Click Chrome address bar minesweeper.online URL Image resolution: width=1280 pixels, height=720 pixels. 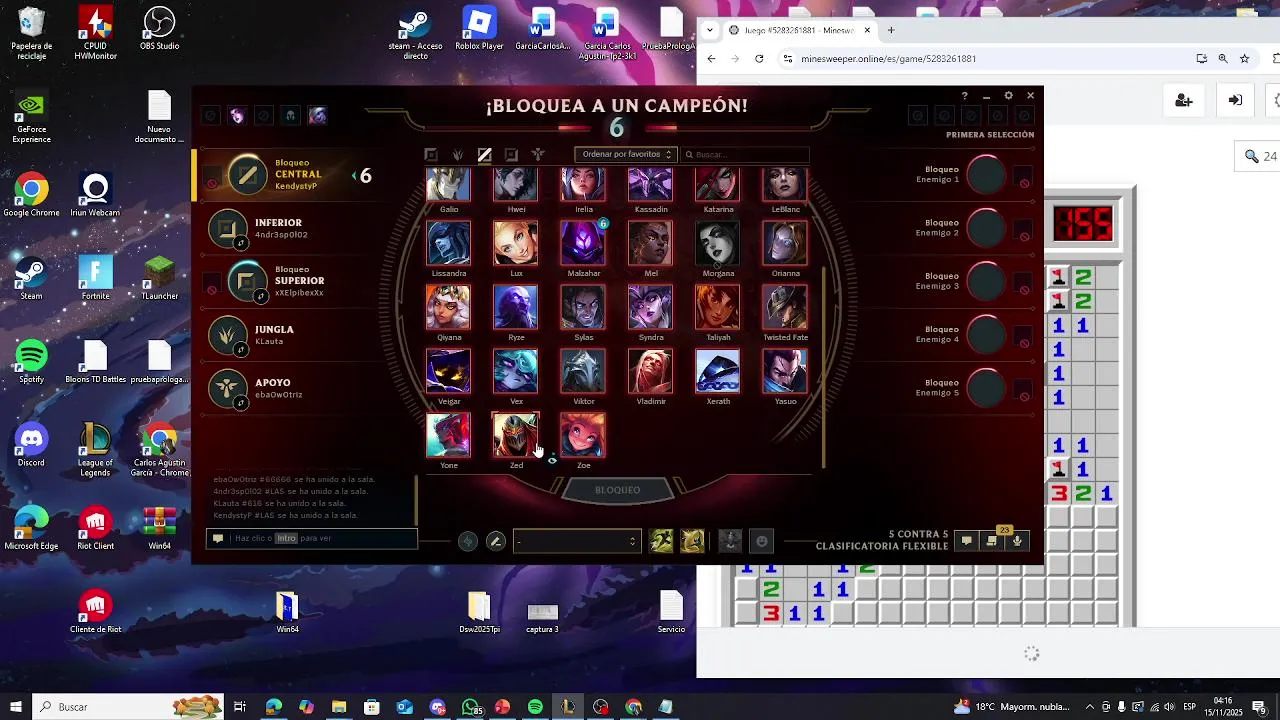(888, 59)
